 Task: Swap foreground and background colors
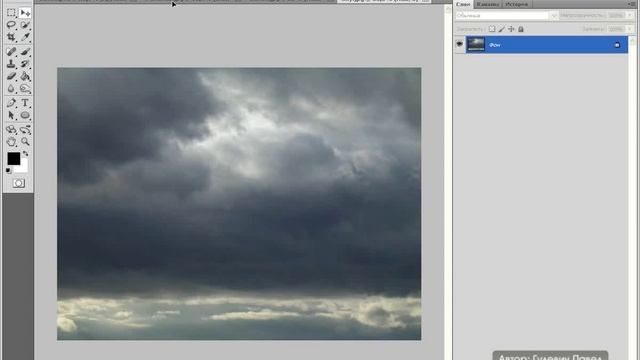pyautogui.click(x=25, y=154)
